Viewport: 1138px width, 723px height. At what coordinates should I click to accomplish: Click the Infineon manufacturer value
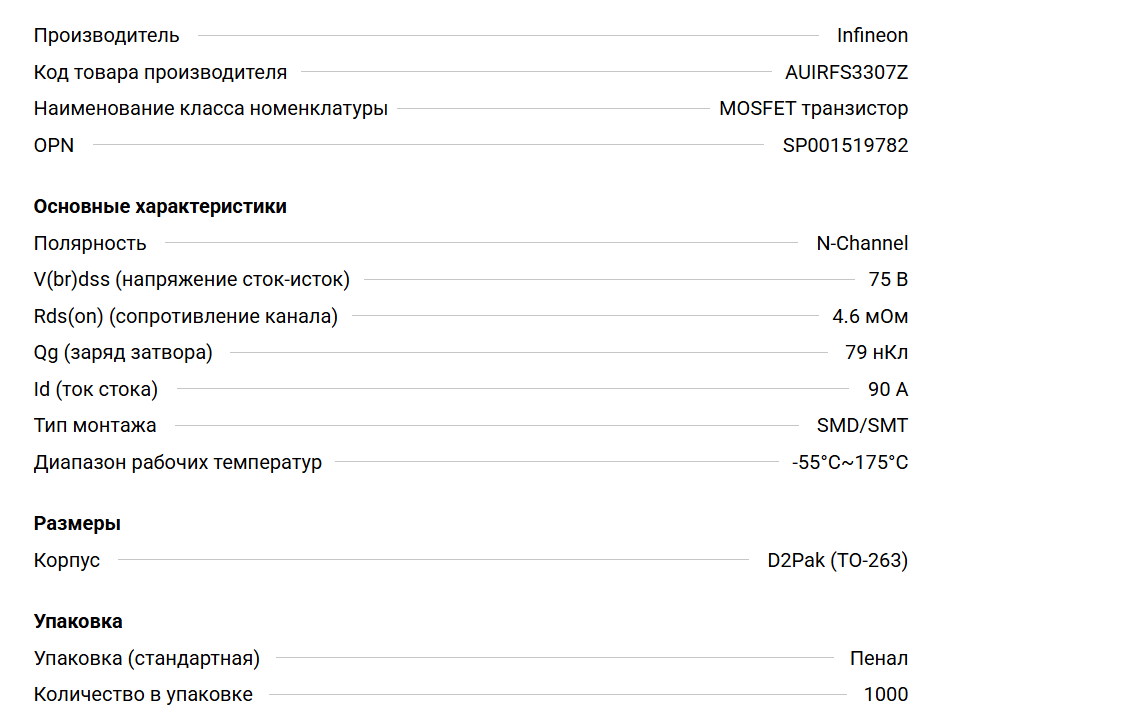[x=872, y=36]
